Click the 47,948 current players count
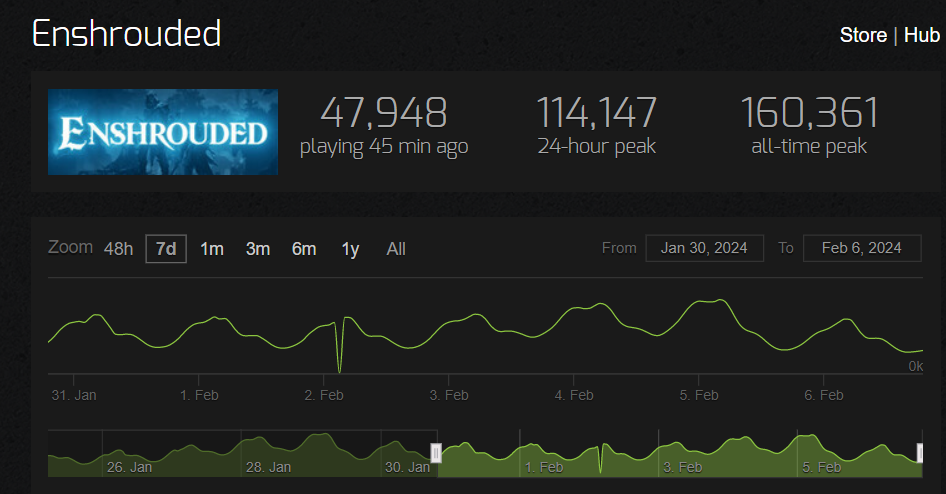This screenshot has height=494, width=946. pos(384,113)
